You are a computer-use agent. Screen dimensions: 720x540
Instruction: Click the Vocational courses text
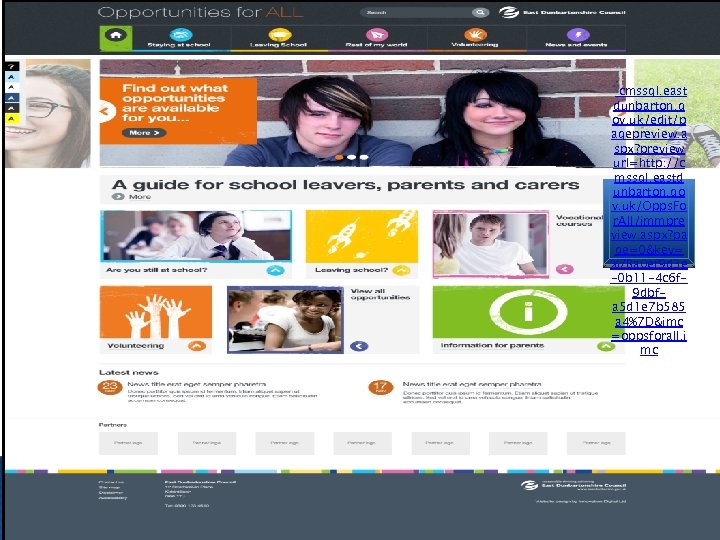[579, 220]
